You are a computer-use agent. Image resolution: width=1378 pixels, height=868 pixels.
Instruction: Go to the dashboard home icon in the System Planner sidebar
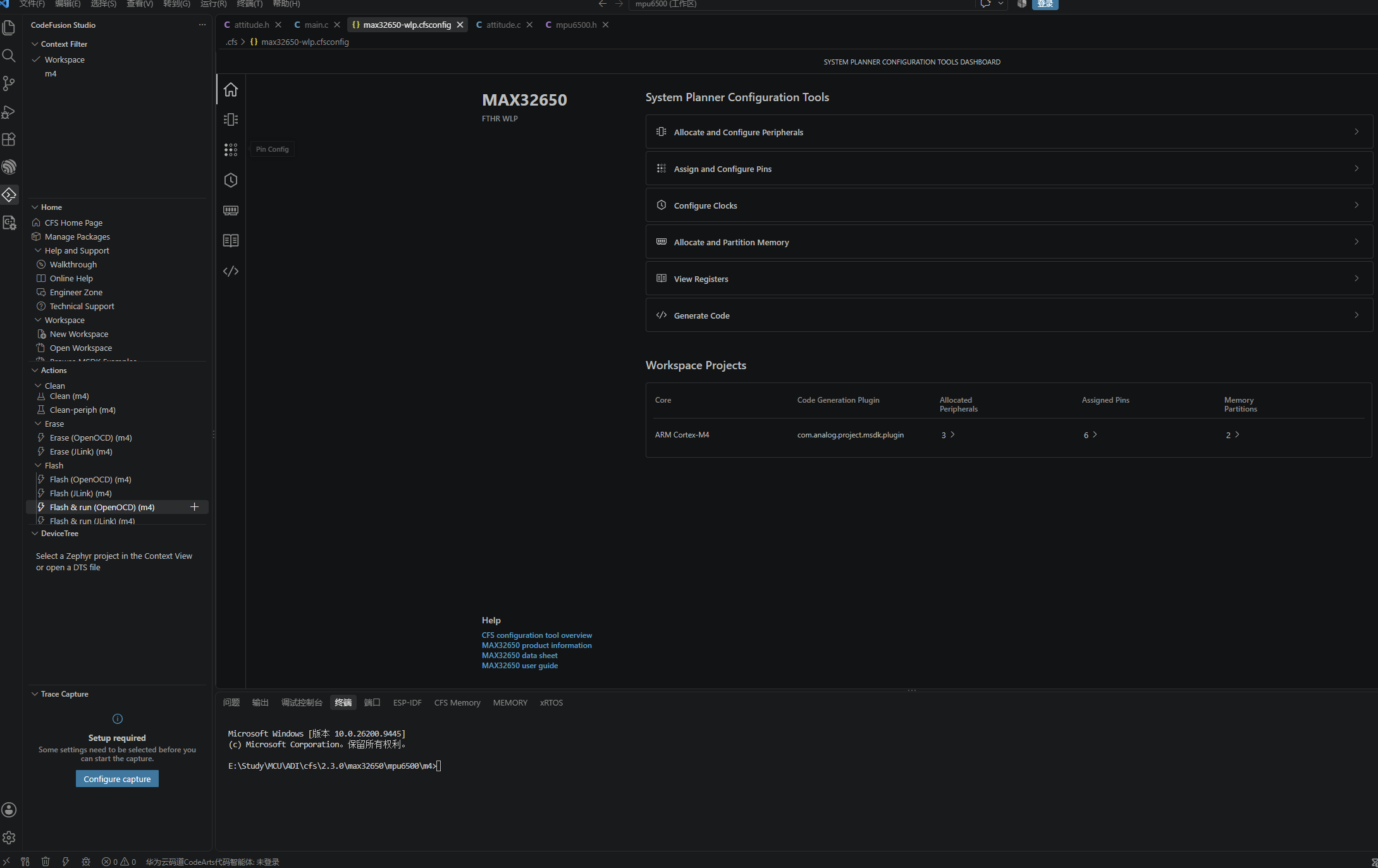[x=231, y=89]
